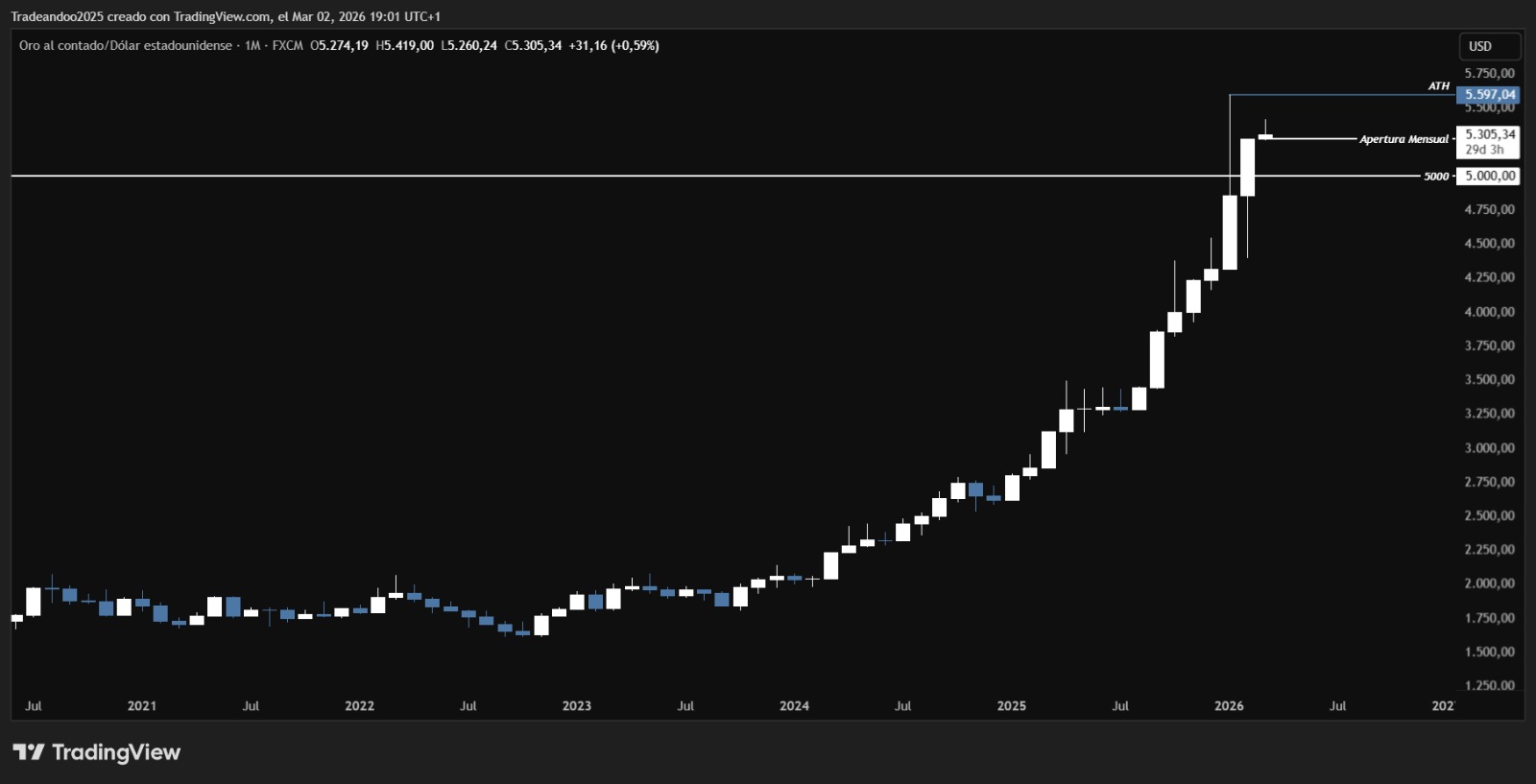Click the 2026 year marker on time axis
The image size is (1536, 784).
[x=1228, y=706]
